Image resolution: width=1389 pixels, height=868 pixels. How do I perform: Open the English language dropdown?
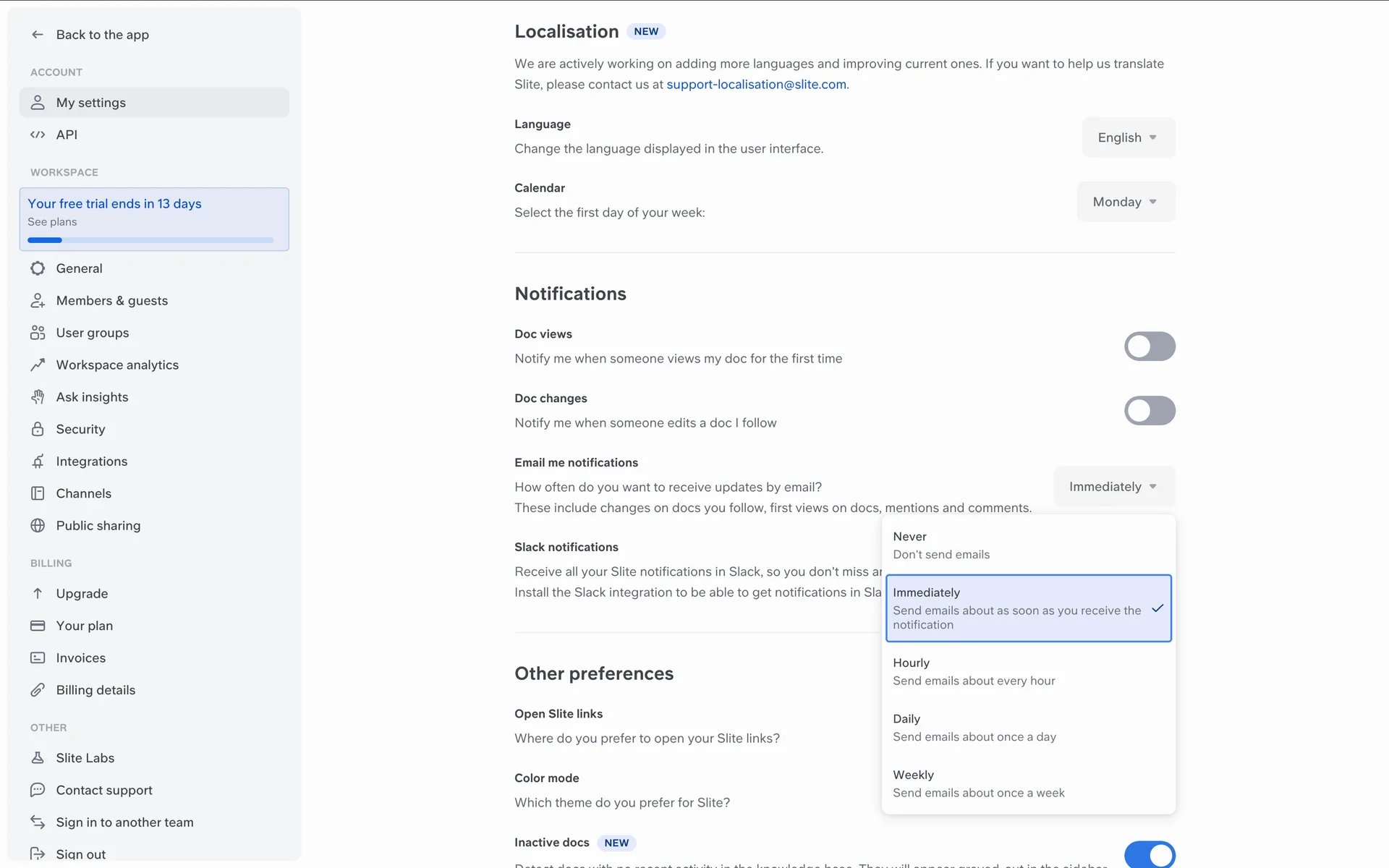(x=1128, y=137)
